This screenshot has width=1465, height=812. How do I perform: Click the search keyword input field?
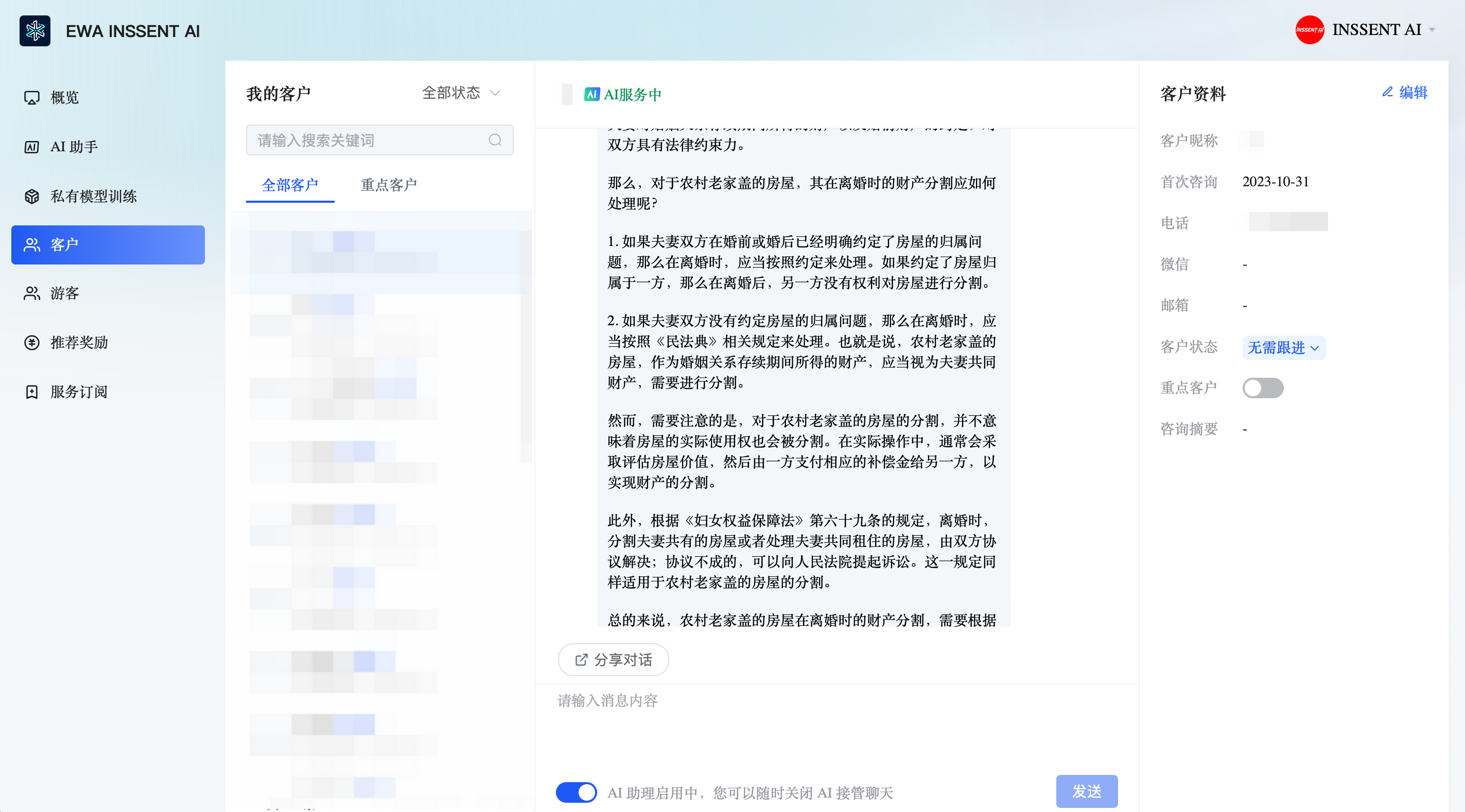(379, 140)
